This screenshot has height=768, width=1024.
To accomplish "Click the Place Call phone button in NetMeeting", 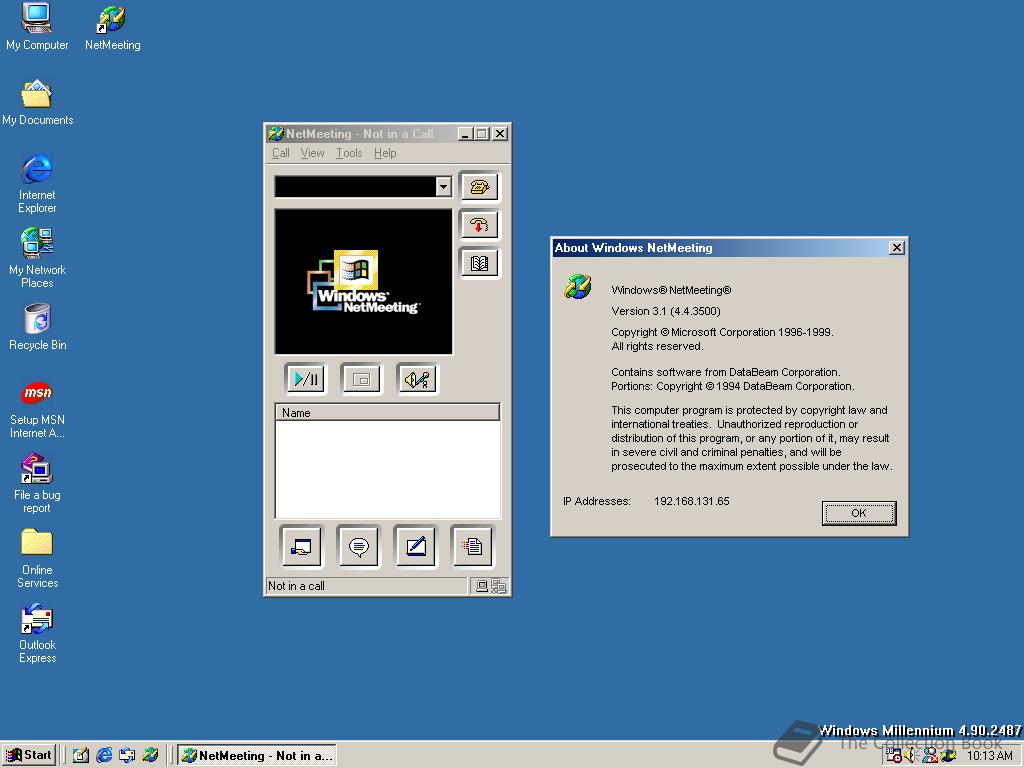I will coord(480,187).
